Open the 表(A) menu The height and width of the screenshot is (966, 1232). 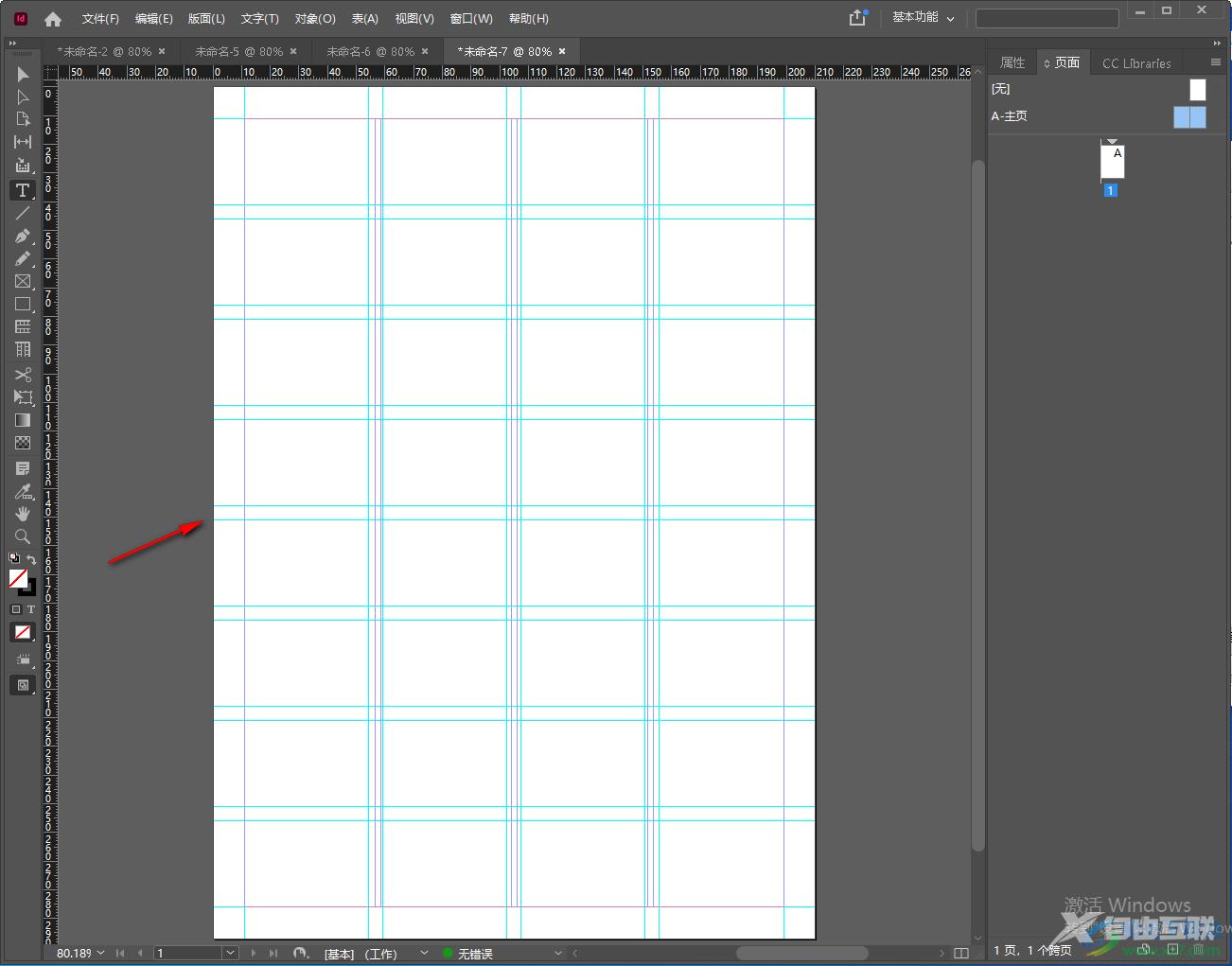(364, 19)
